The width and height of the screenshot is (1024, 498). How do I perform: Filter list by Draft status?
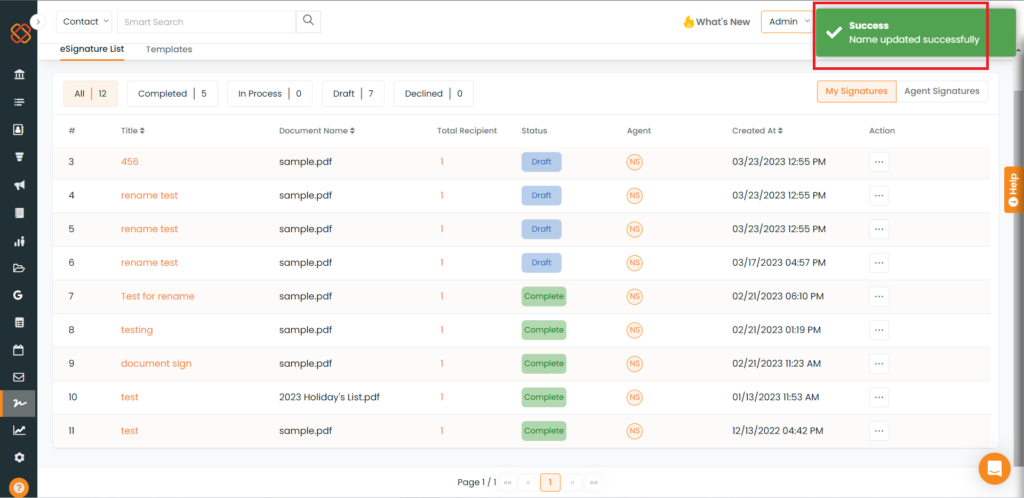[353, 94]
